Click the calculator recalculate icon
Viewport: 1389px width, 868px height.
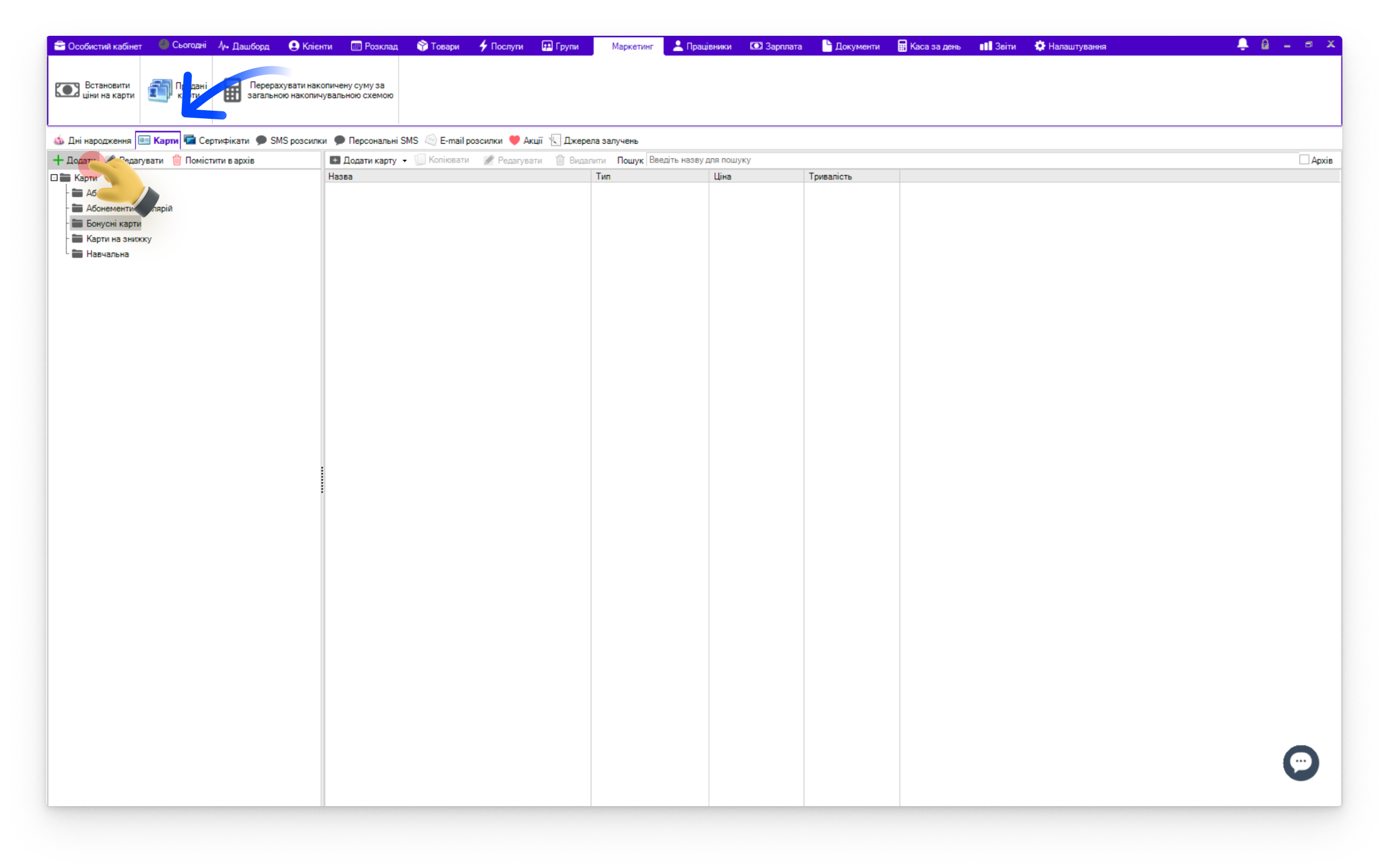pyautogui.click(x=232, y=91)
